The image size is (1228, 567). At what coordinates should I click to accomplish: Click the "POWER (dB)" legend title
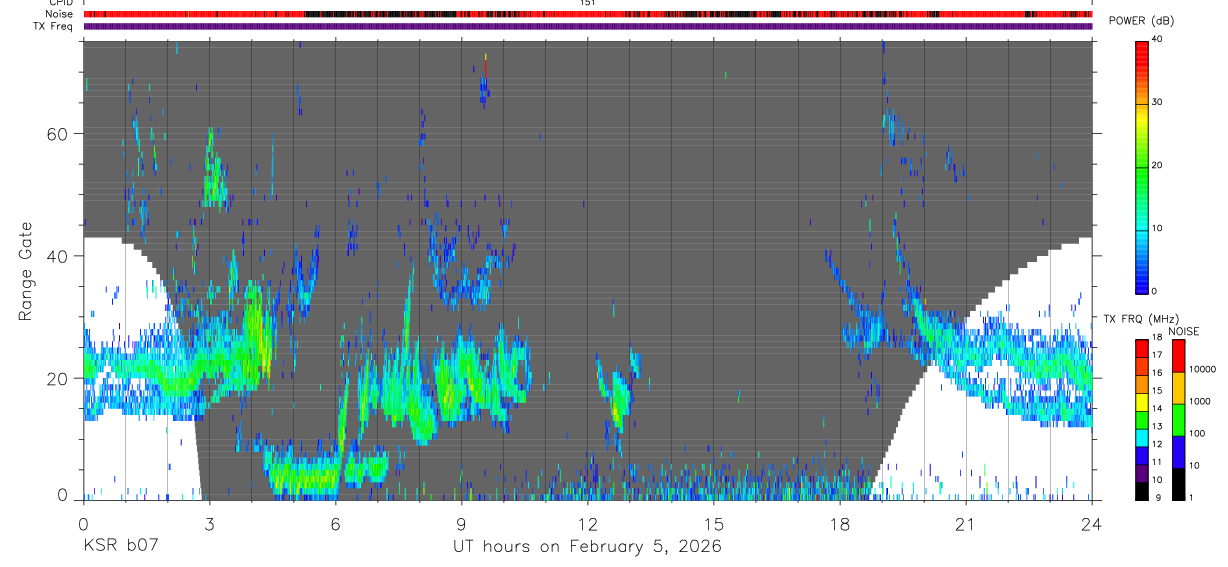pos(1142,22)
